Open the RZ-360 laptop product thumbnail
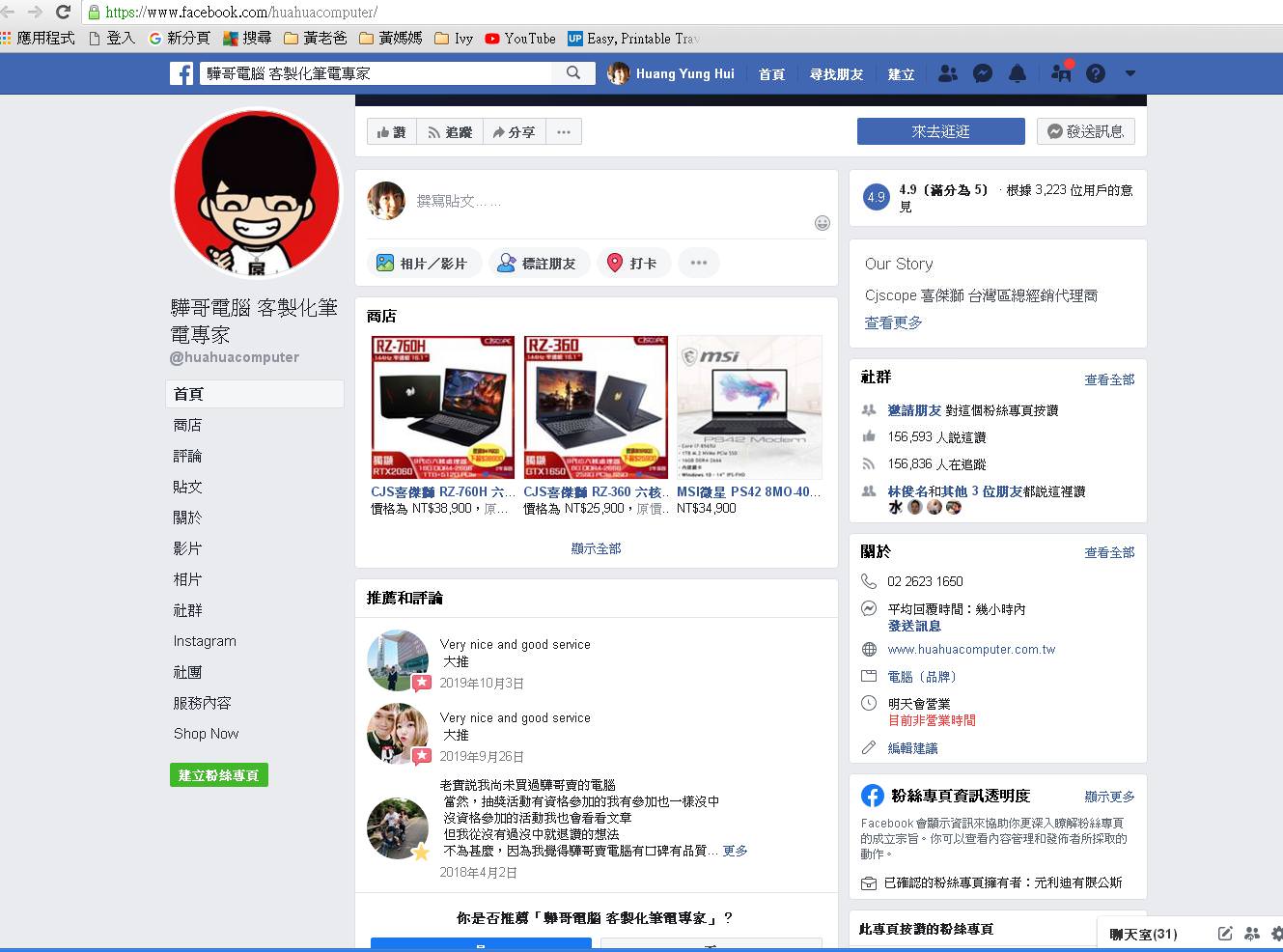The width and height of the screenshot is (1283, 952). [x=596, y=406]
